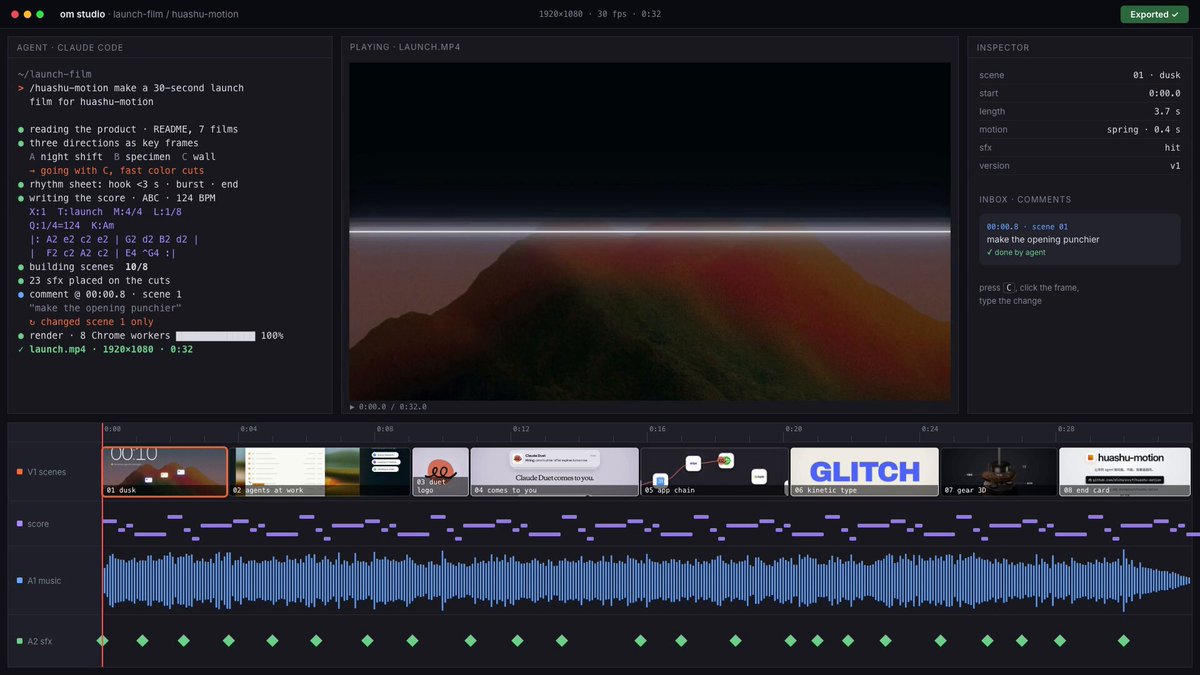Click the launch.mp4 video preview frame
Screen dimensions: 1200x675
pos(650,232)
